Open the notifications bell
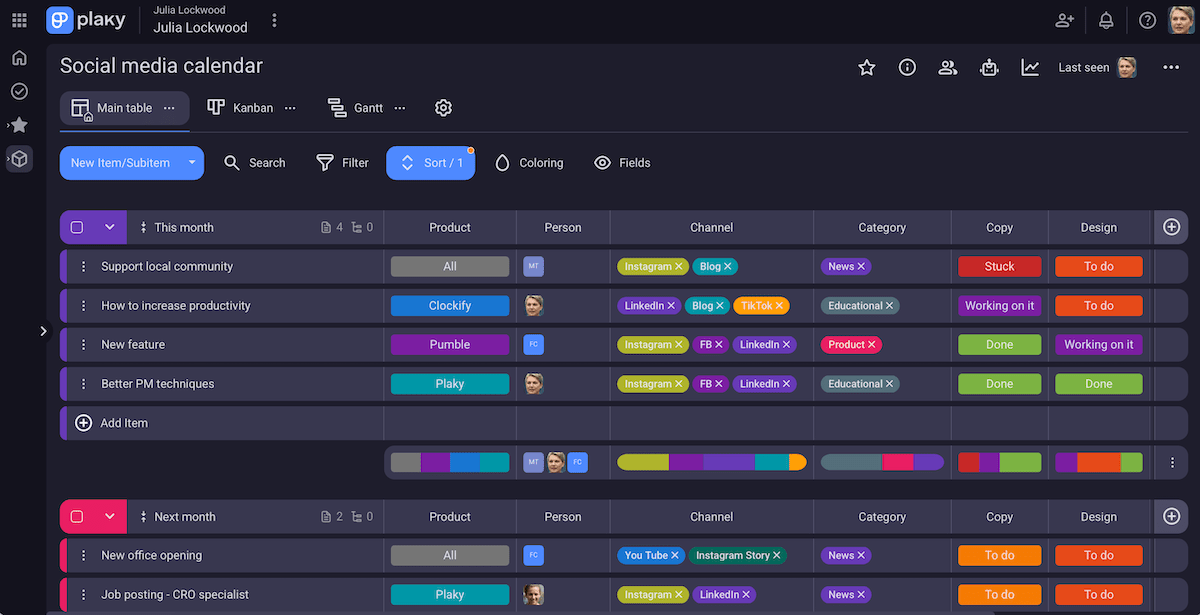The height and width of the screenshot is (615, 1200). pos(1106,20)
